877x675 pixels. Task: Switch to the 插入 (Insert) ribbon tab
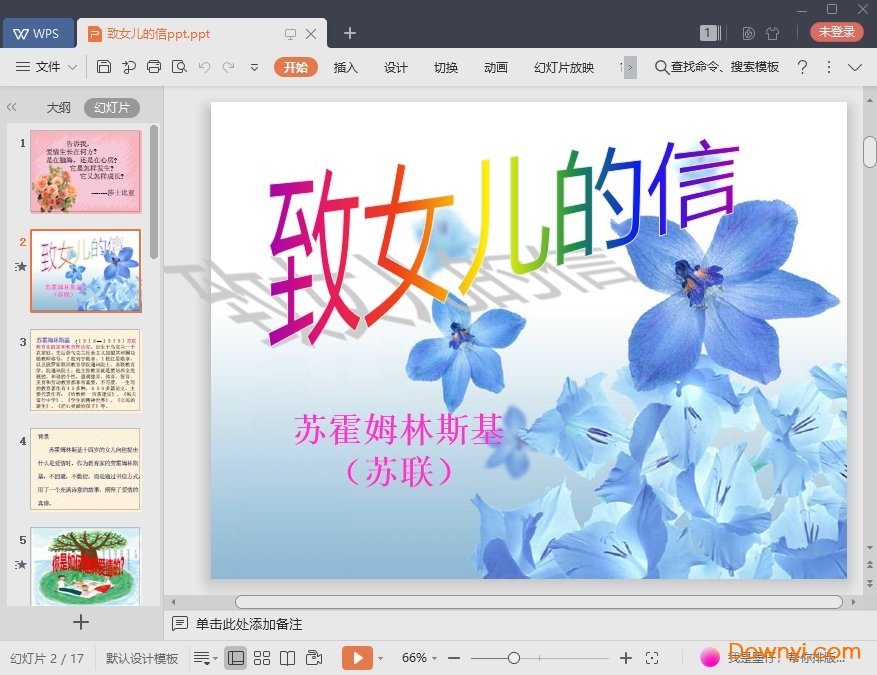[x=345, y=68]
